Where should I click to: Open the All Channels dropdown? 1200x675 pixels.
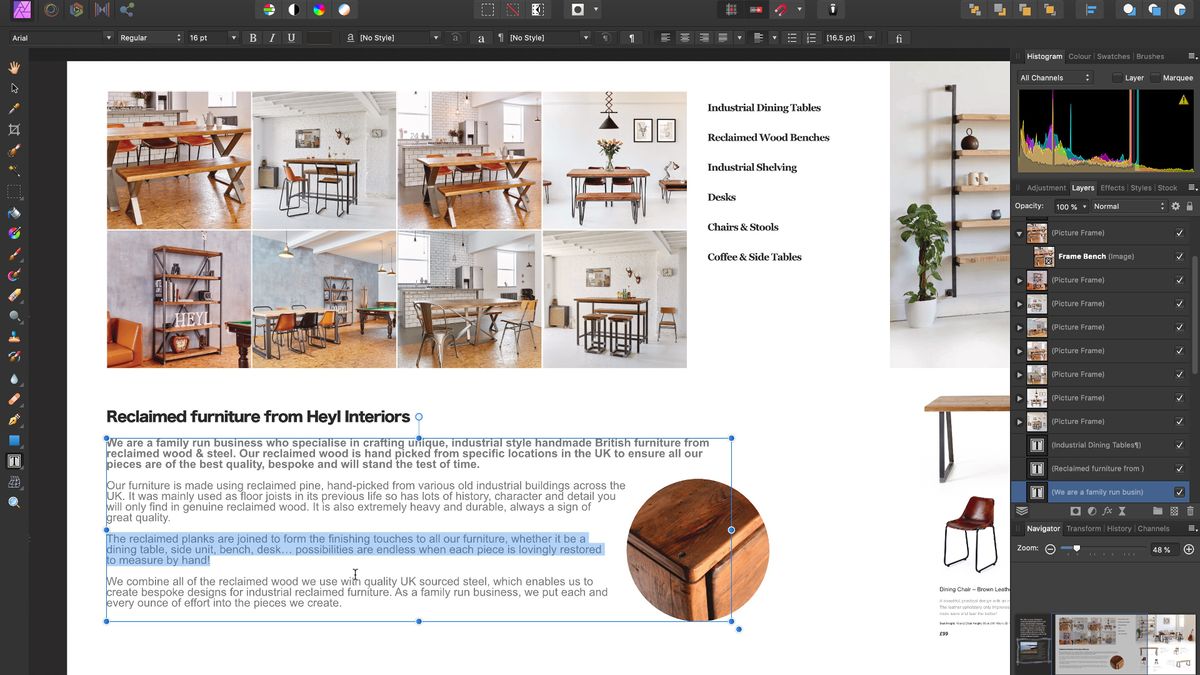1054,76
